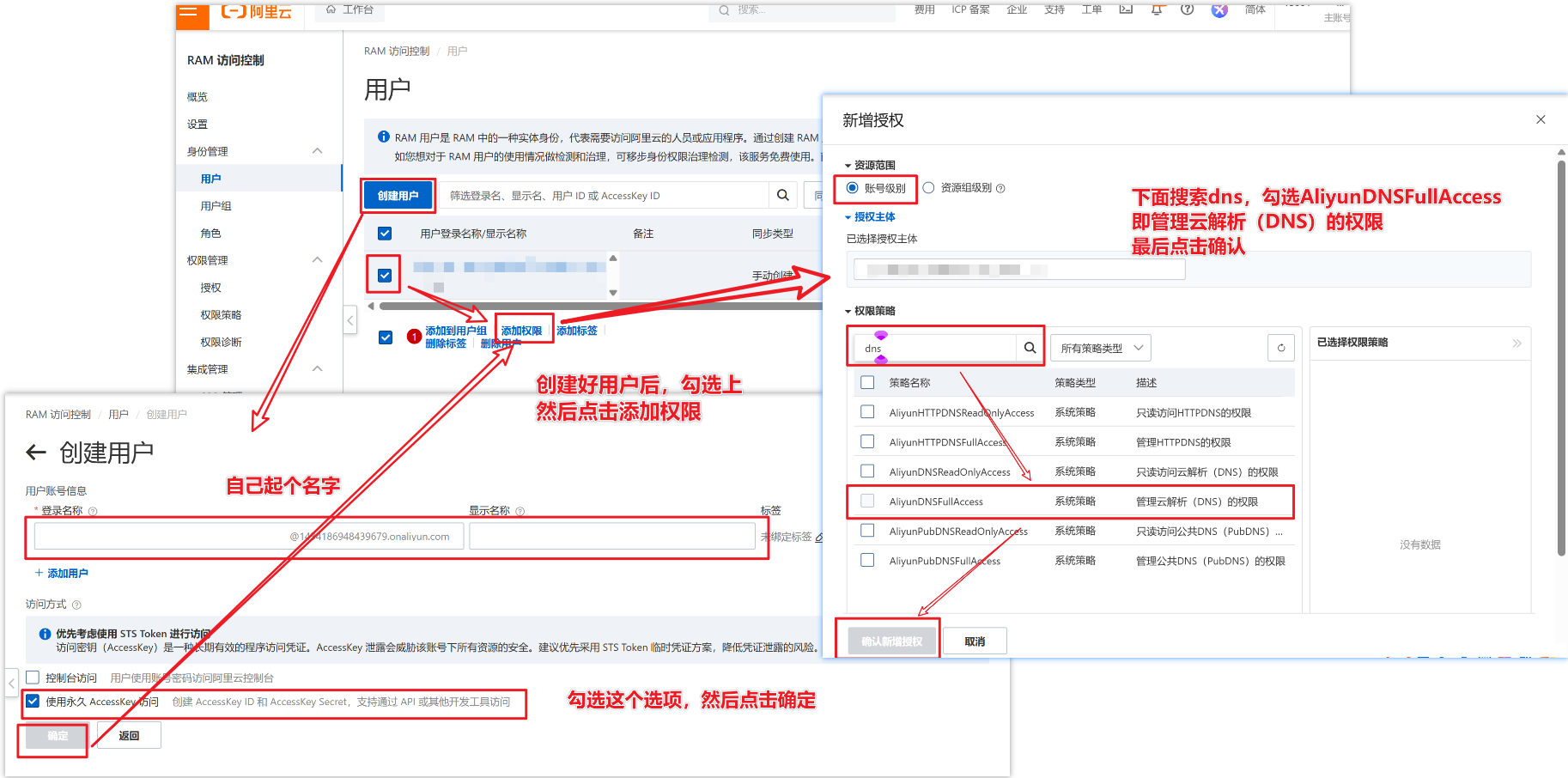The height and width of the screenshot is (778, 1568).
Task: Open the Cloud Shell terminal icon
Action: (1126, 9)
